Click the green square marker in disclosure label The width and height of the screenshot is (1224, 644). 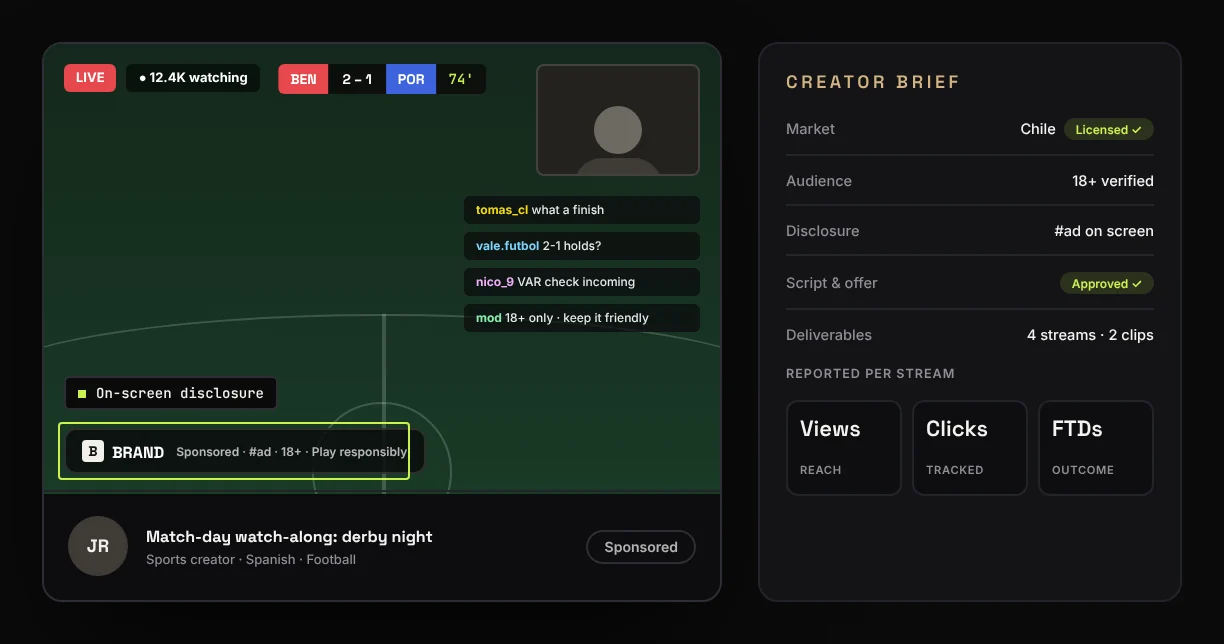(82, 394)
